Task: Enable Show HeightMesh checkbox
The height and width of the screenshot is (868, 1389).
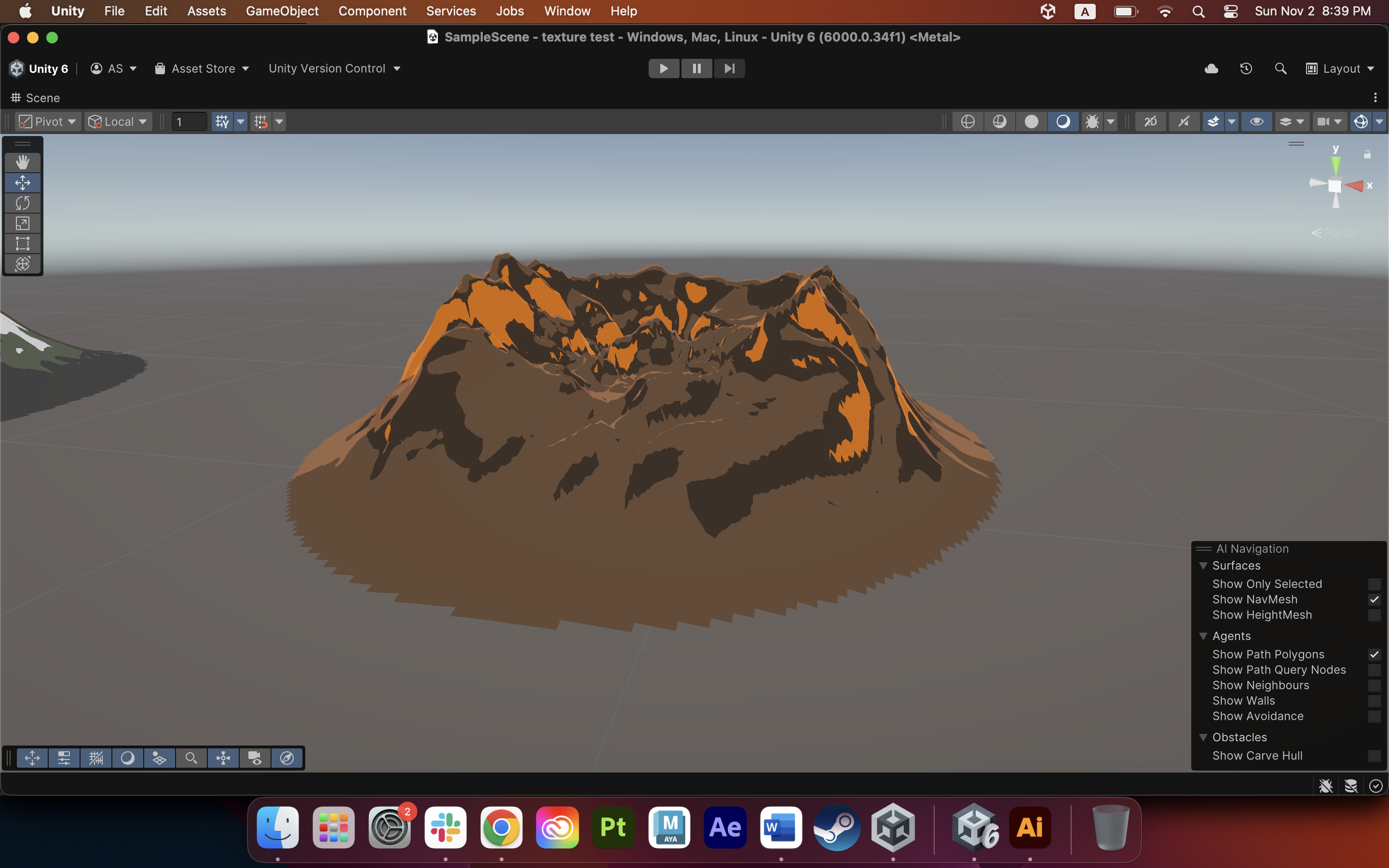Action: click(x=1374, y=615)
